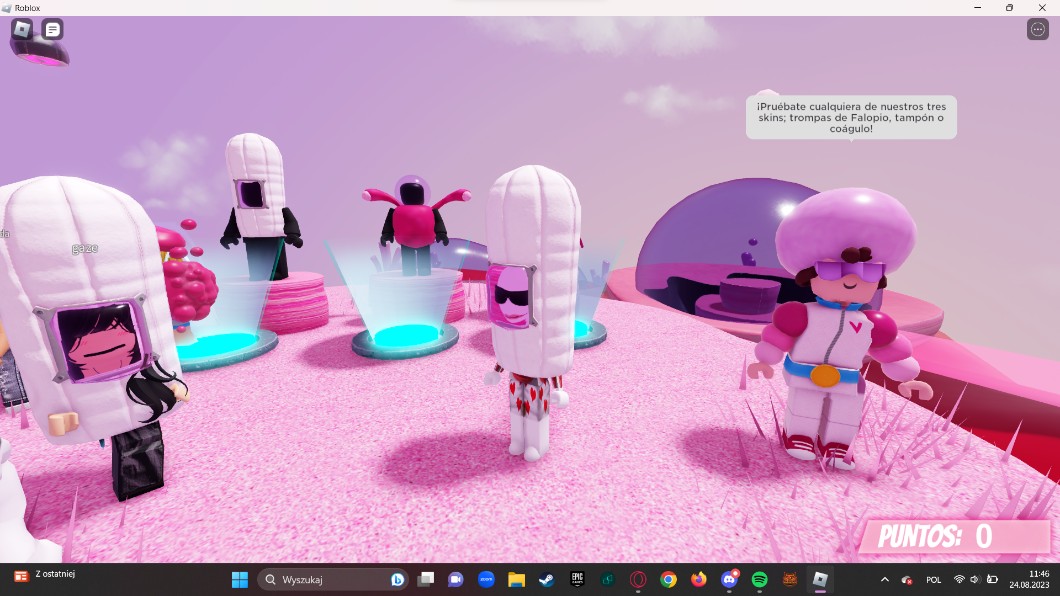Screen dimensions: 1060x596
Task: Click the black tampon skin display
Action: point(258,205)
